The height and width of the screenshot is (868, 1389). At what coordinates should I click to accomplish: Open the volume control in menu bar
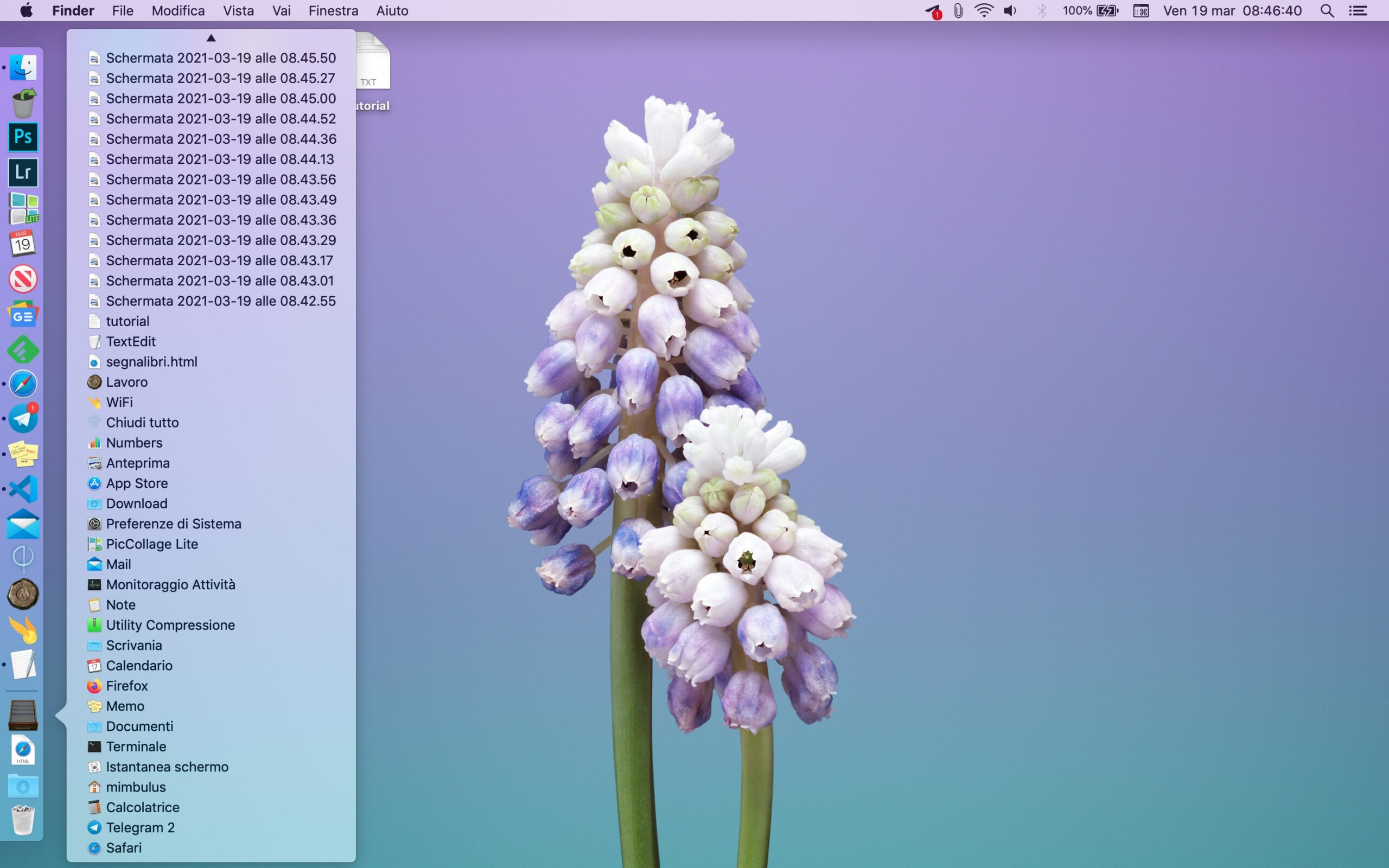[x=1010, y=11]
